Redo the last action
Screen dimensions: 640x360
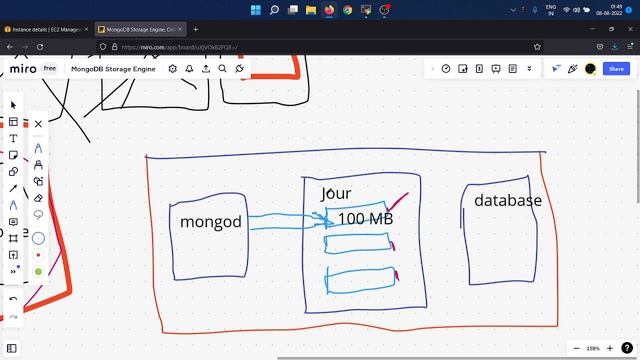coord(13,317)
